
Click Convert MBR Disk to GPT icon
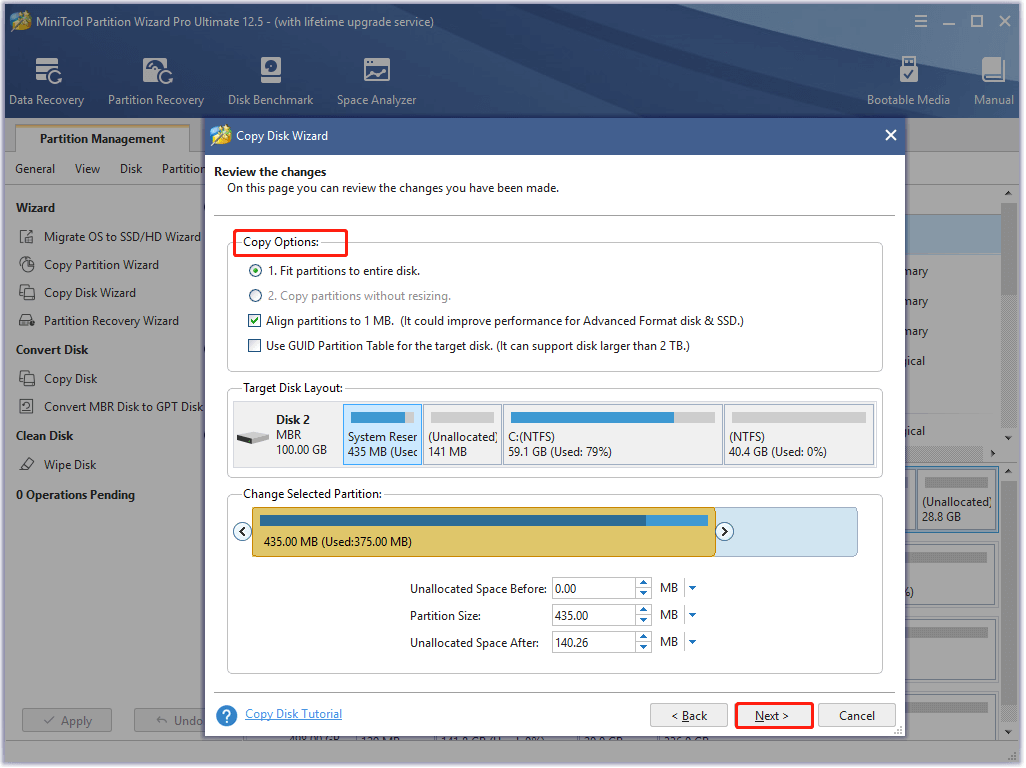27,407
